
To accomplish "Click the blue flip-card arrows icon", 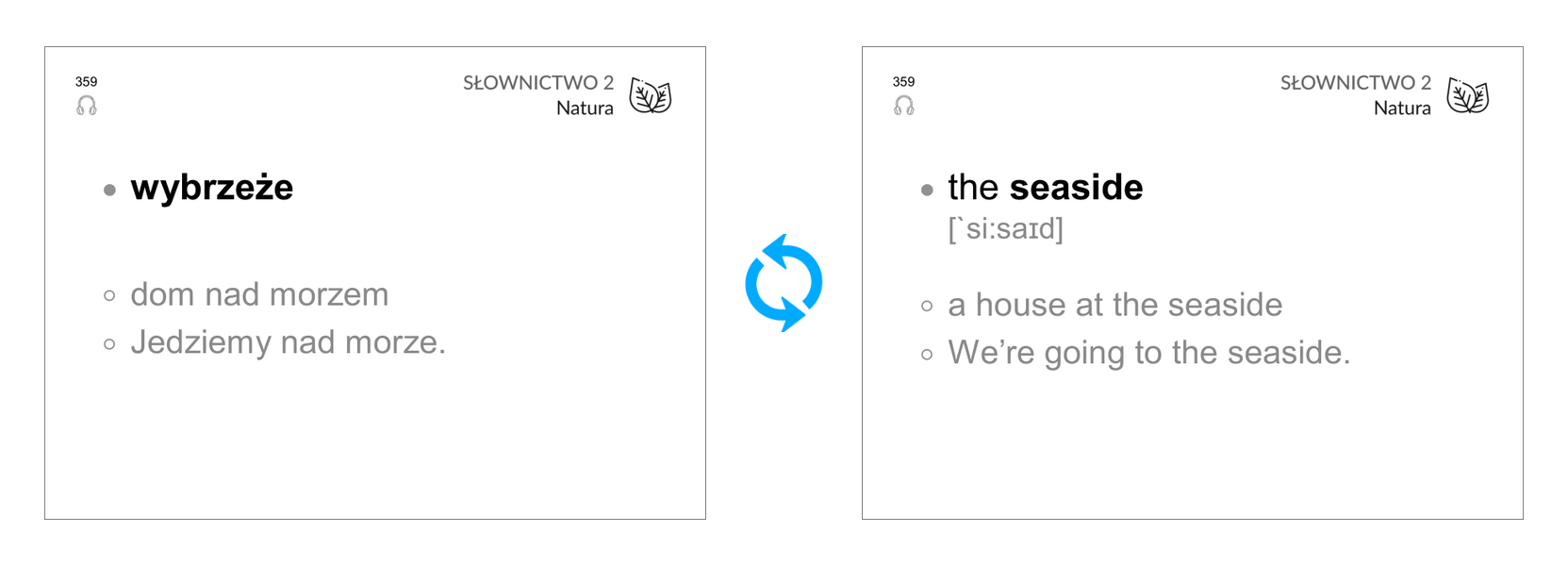I will pos(784,283).
